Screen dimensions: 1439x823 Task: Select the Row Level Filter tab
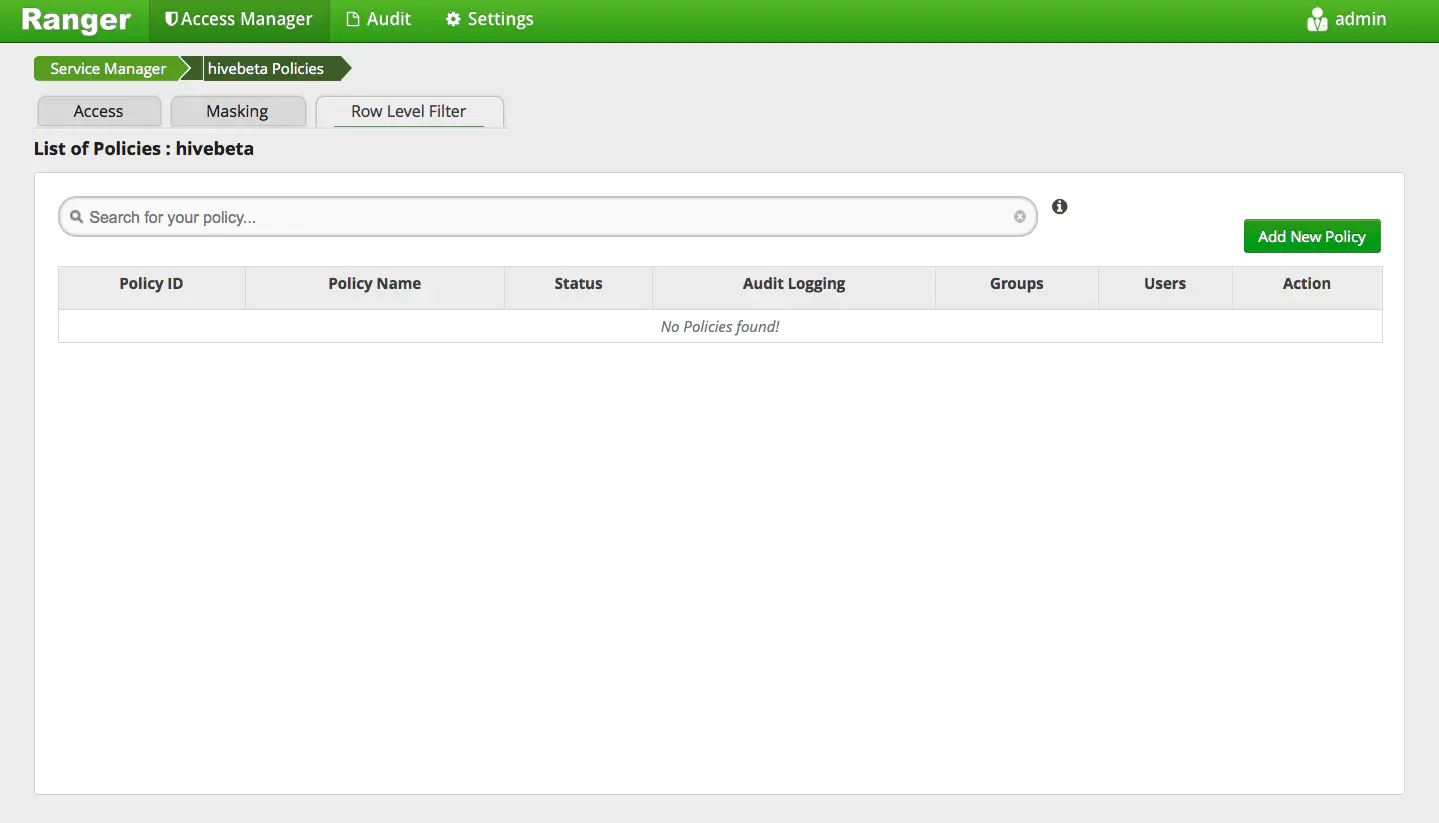point(409,111)
